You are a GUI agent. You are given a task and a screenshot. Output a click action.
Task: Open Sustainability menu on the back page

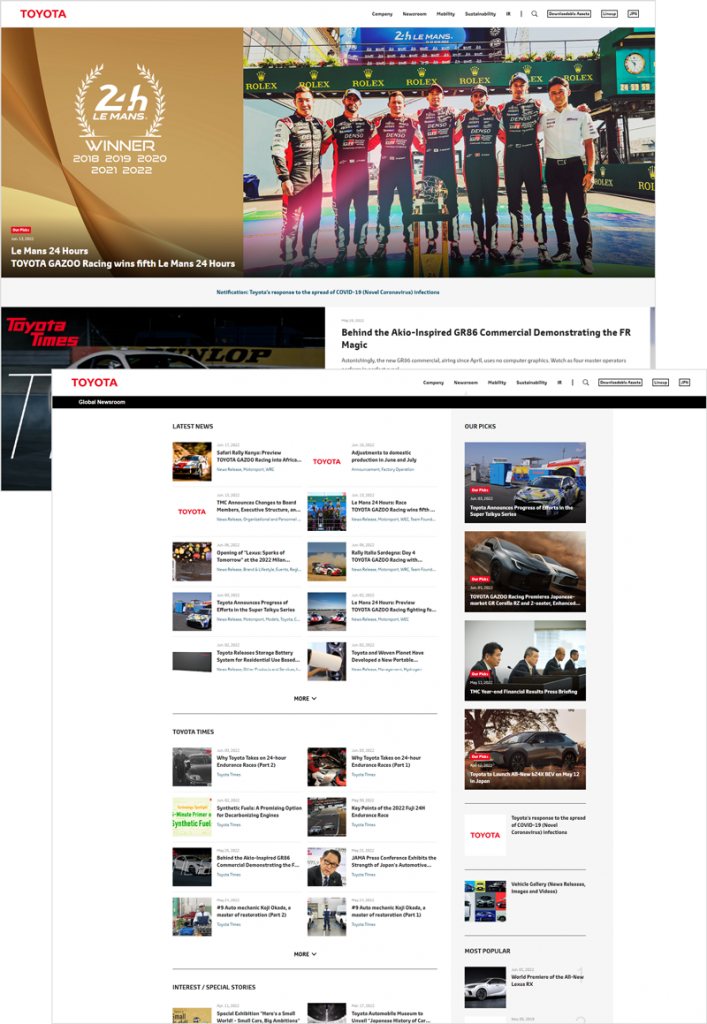pos(480,14)
